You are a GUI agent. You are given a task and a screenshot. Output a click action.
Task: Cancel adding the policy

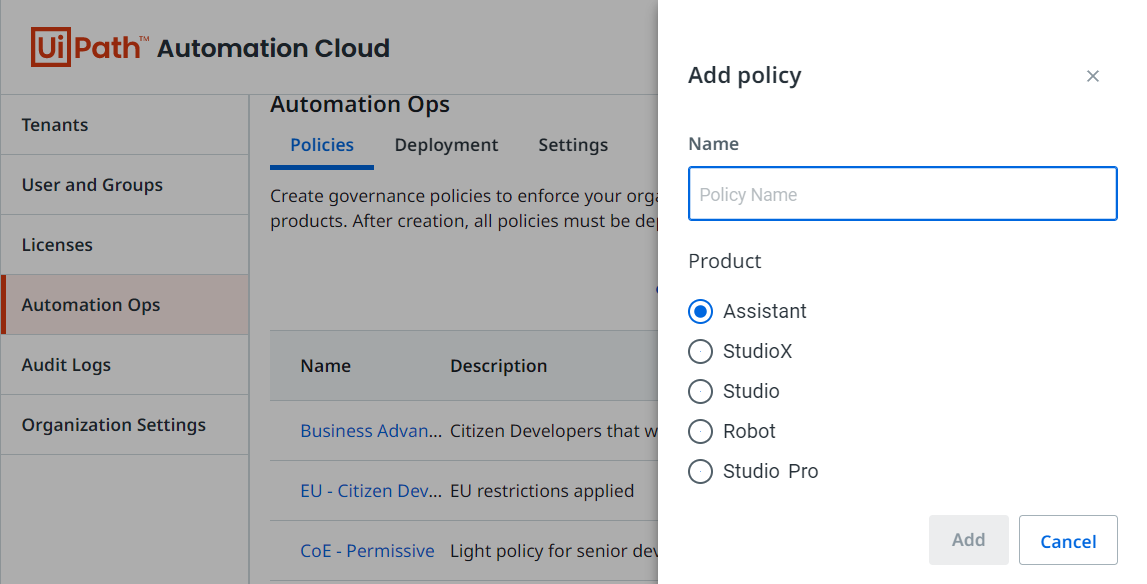1068,540
